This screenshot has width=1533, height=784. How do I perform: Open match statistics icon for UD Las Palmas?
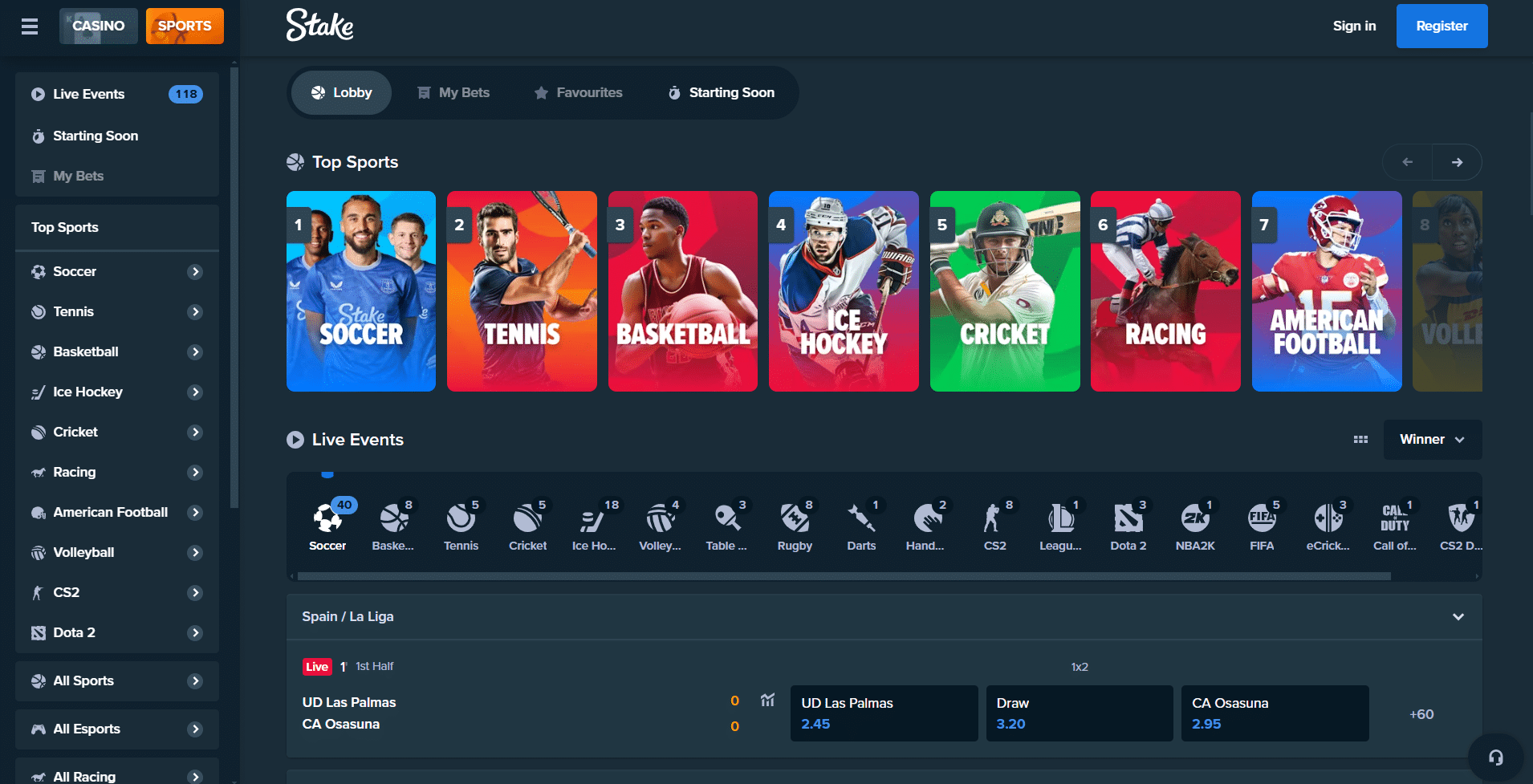767,700
